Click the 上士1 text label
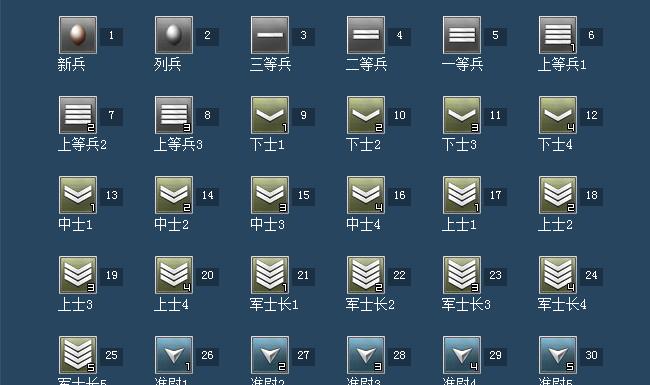 point(459,225)
